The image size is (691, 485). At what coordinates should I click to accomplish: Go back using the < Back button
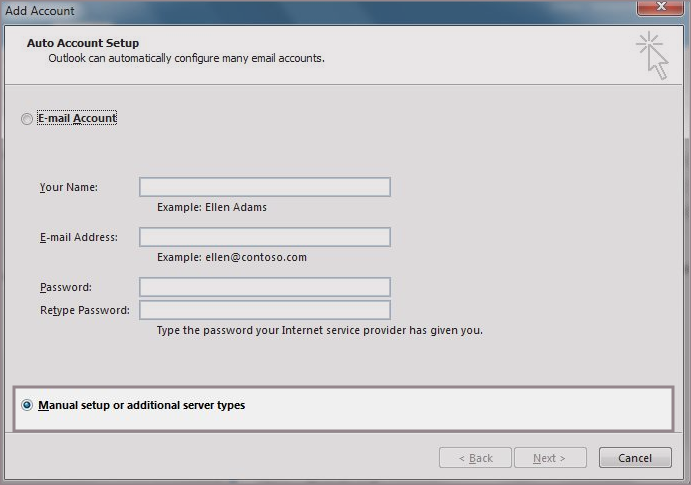coord(475,458)
